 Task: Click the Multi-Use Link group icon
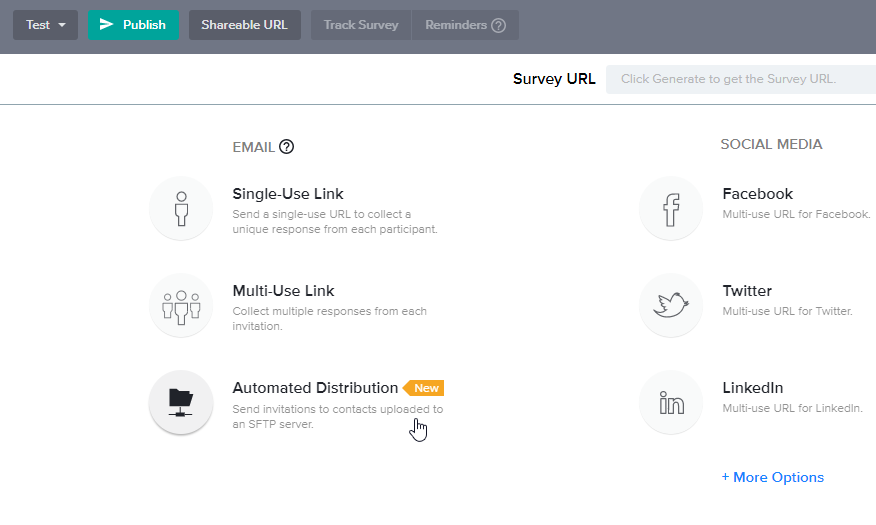tap(181, 305)
